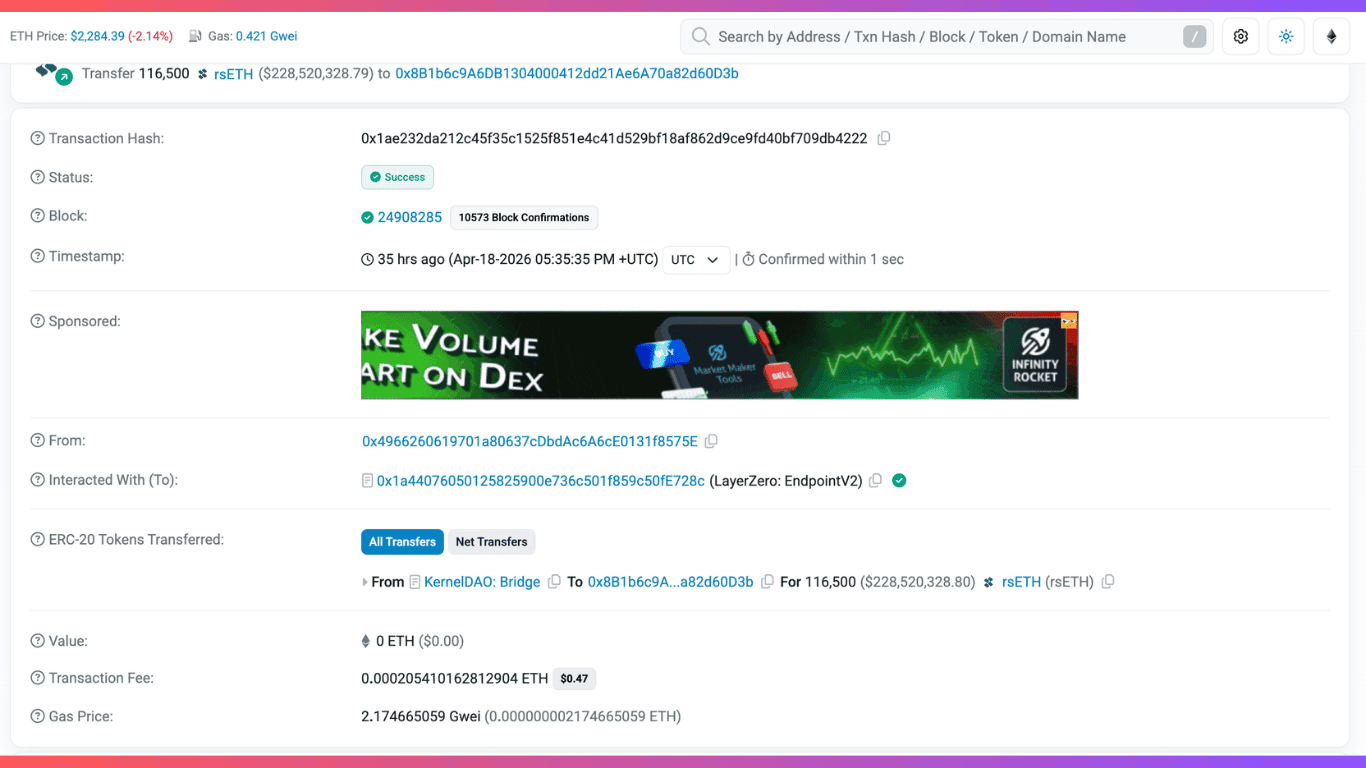This screenshot has height=768, width=1366.
Task: Select the All Transfers tab
Action: point(402,541)
